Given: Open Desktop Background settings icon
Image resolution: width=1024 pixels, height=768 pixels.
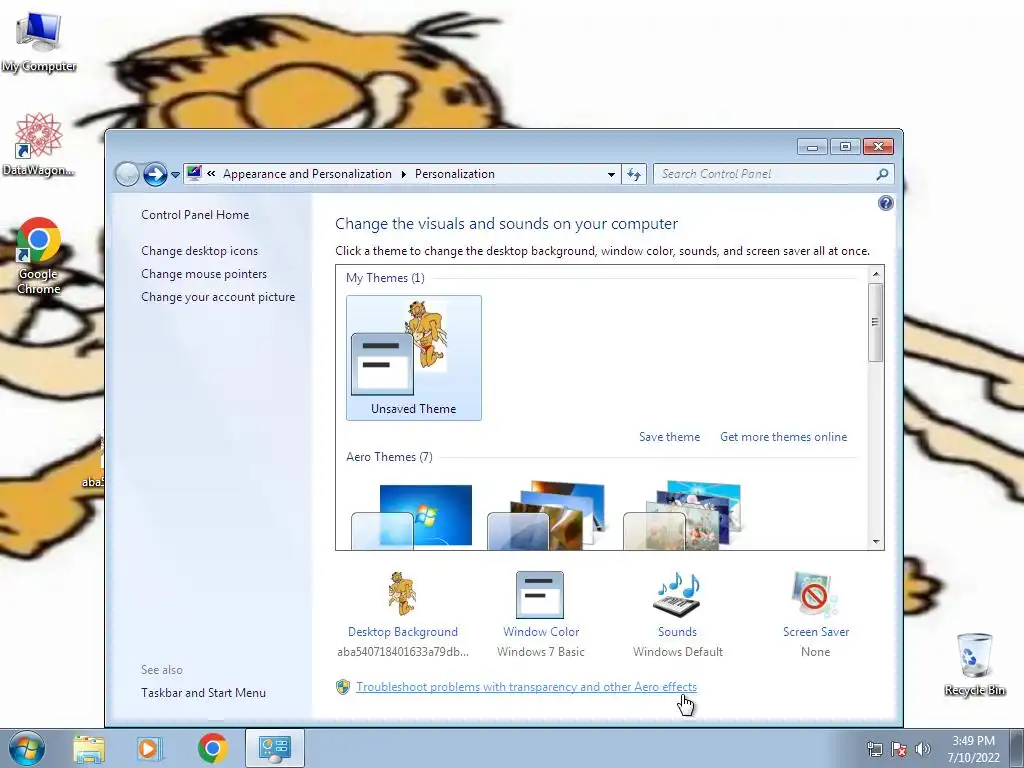Looking at the screenshot, I should point(403,594).
